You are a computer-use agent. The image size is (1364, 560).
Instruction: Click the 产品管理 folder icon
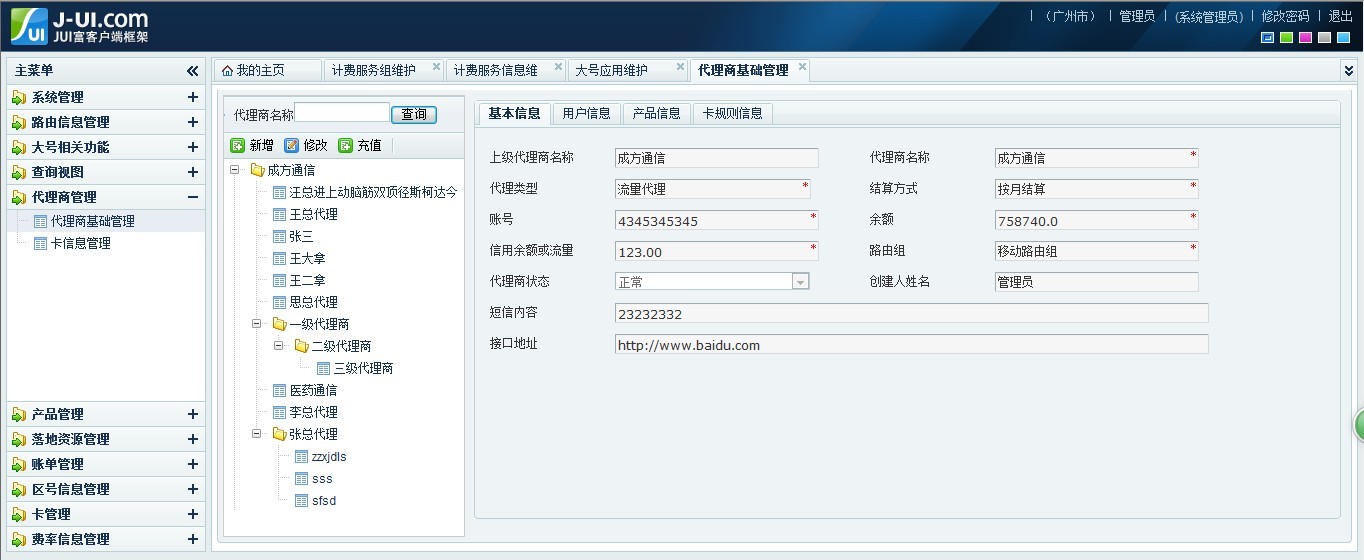(x=19, y=414)
